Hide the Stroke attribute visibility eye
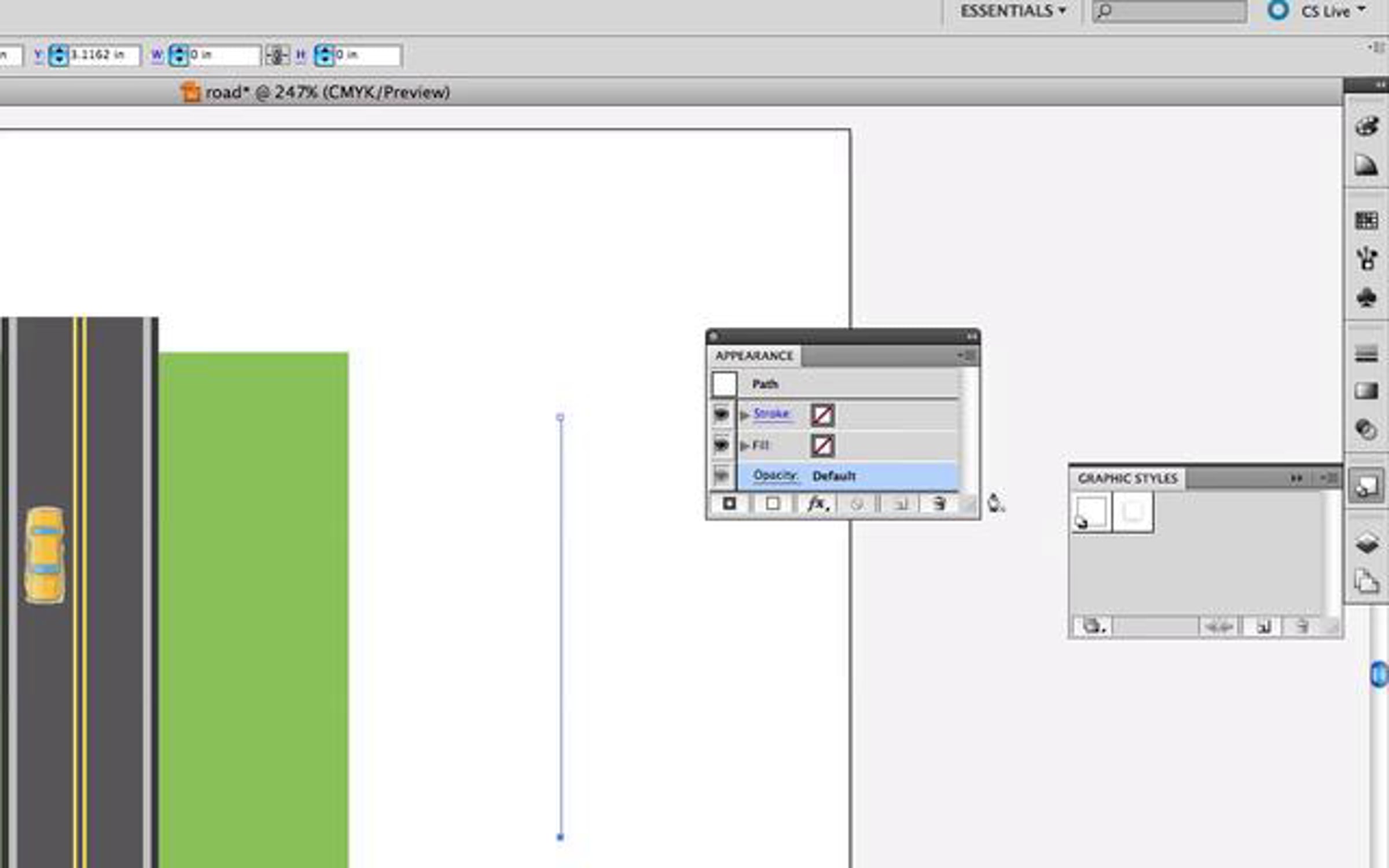The width and height of the screenshot is (1389, 868). [x=721, y=414]
